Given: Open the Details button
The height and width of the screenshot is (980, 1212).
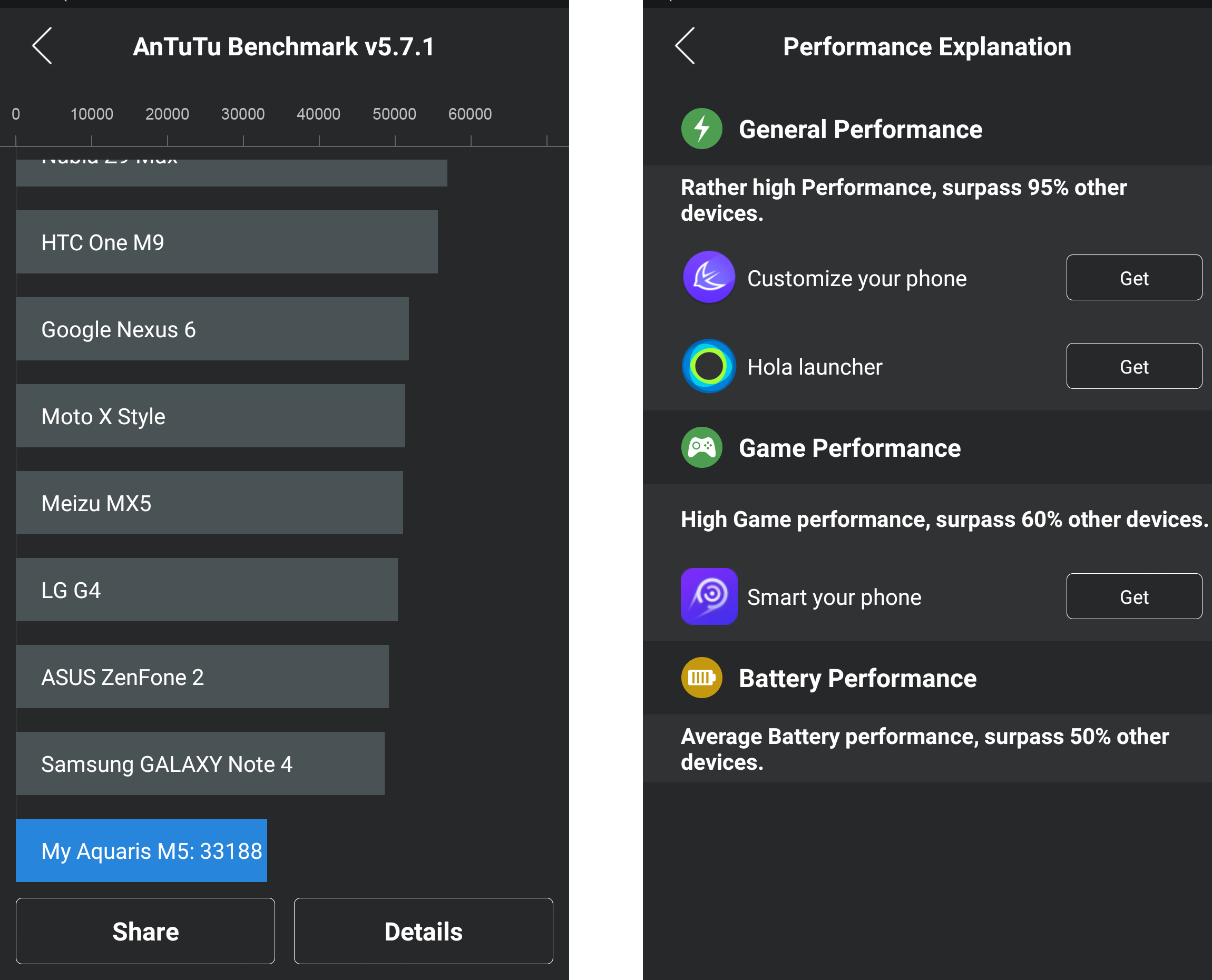Looking at the screenshot, I should [x=423, y=931].
